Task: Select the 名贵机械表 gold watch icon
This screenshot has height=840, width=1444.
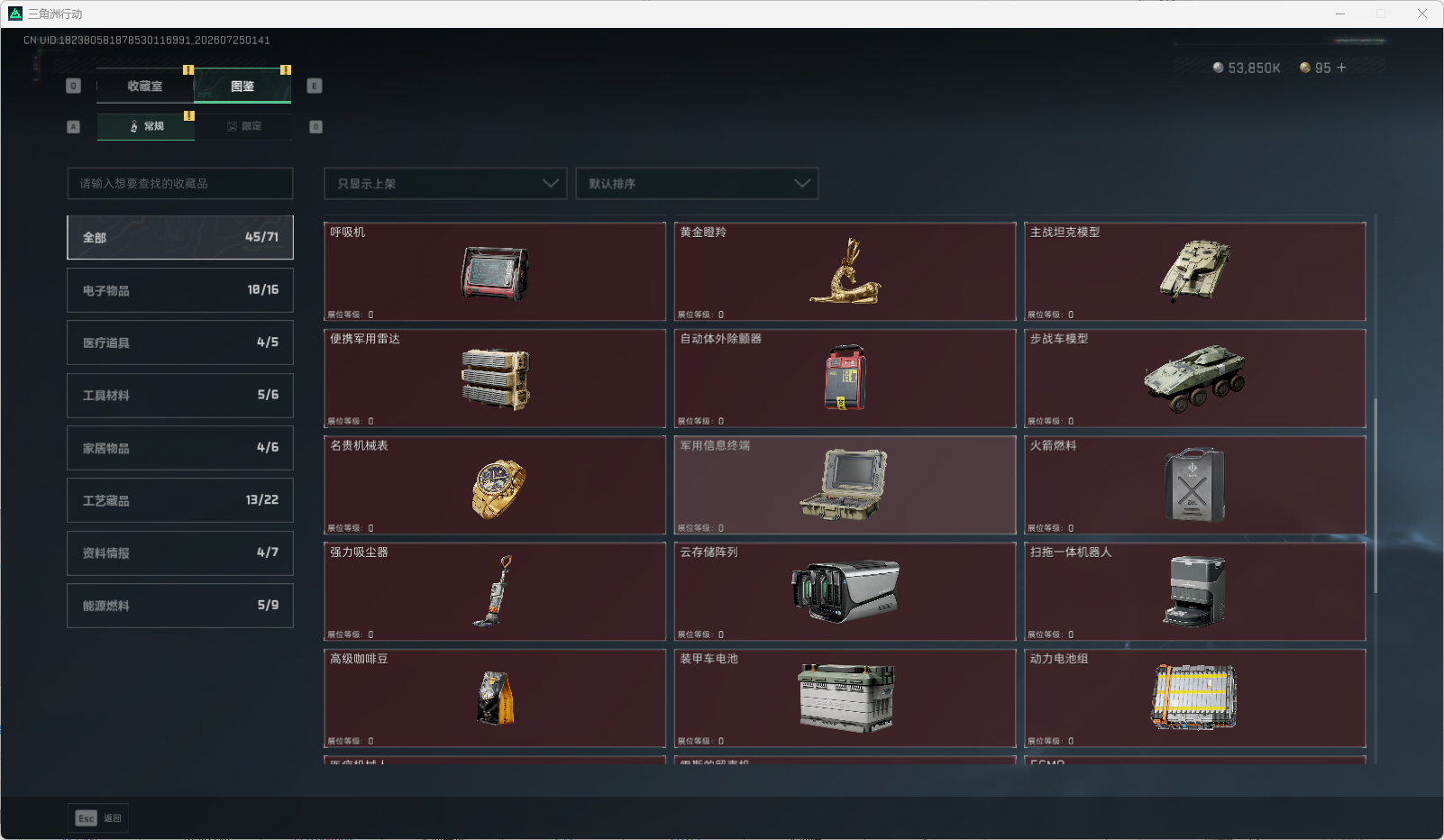Action: tap(498, 488)
